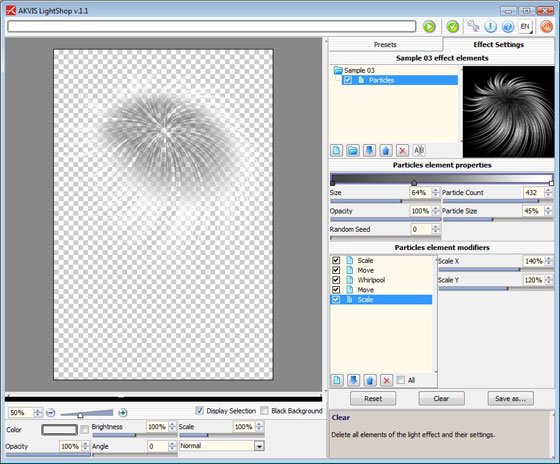Click the middle gradient stop marker
The image size is (560, 464).
pos(414,183)
